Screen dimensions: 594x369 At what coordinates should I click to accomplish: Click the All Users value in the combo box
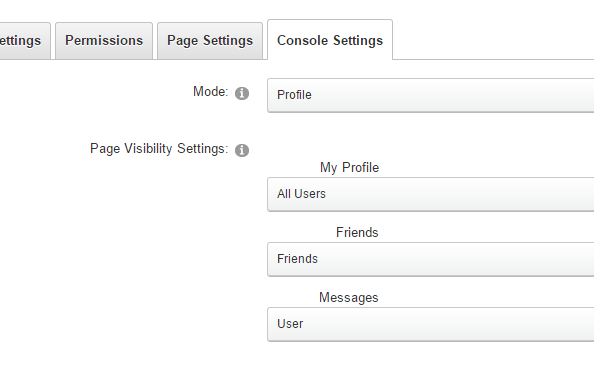[x=301, y=194]
